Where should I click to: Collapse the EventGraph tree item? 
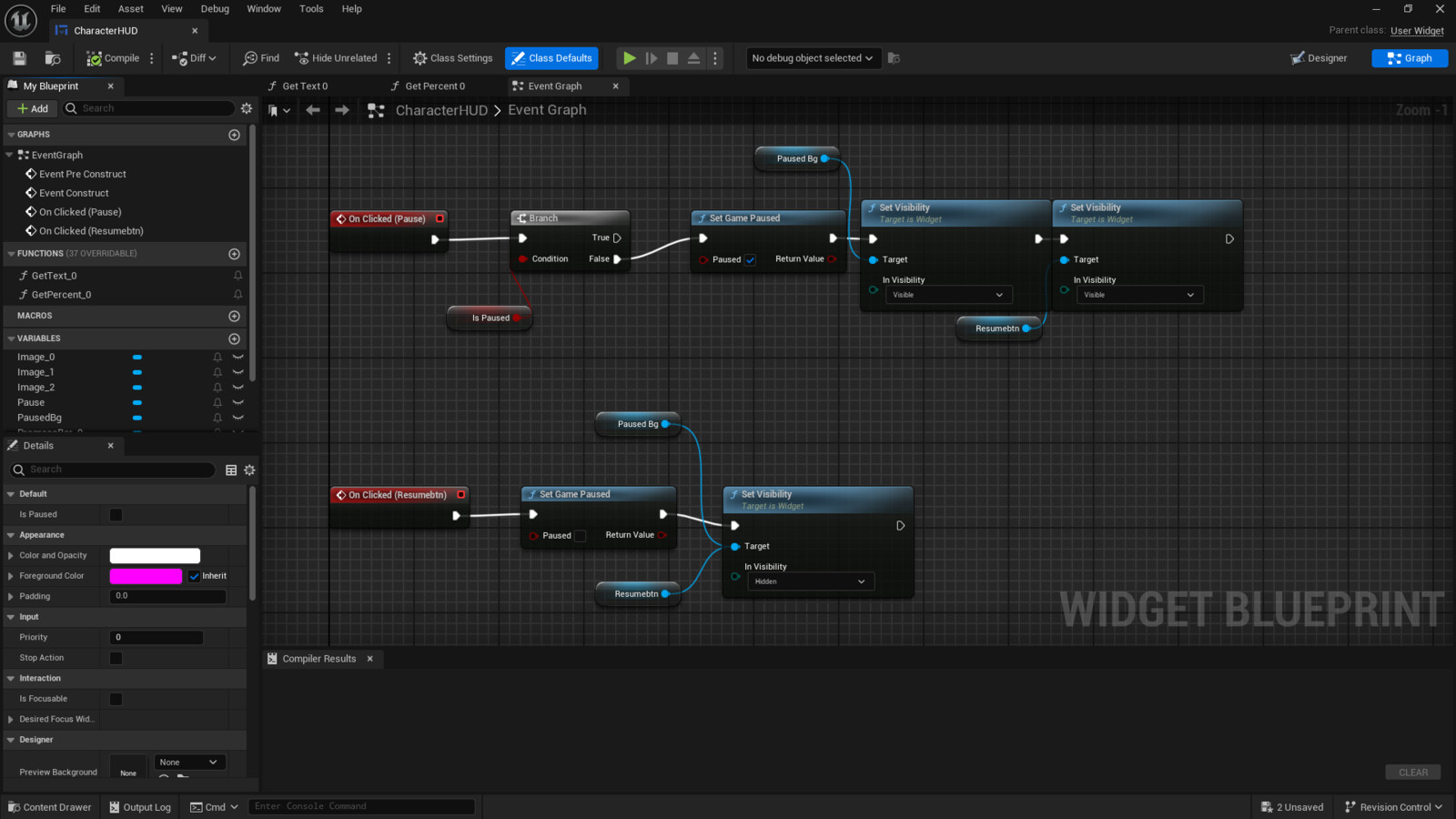(10, 156)
